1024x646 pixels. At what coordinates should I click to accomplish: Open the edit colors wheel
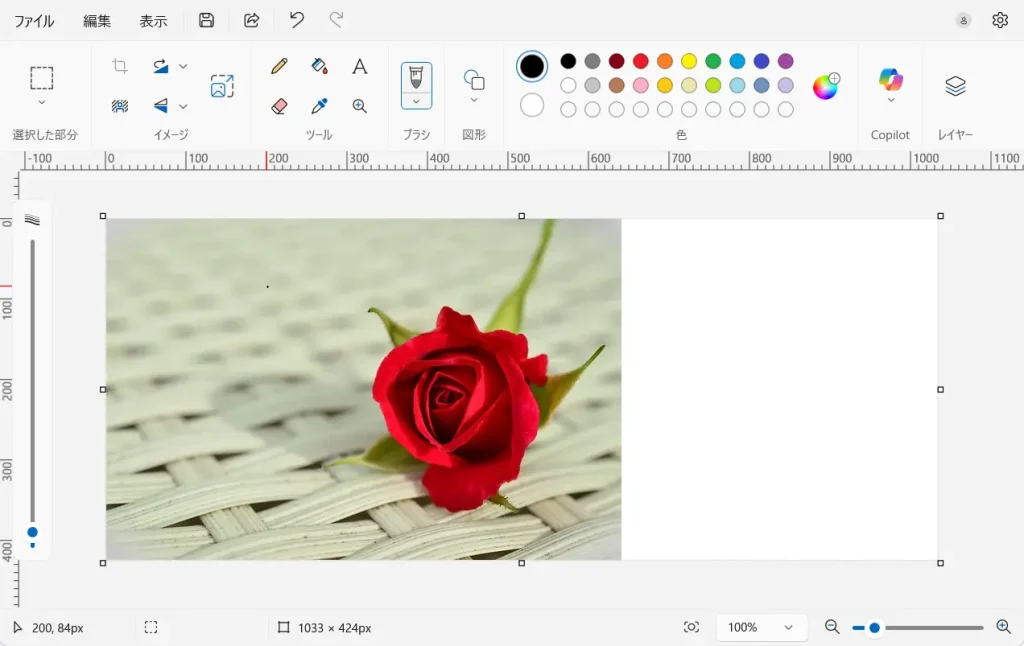pos(825,86)
